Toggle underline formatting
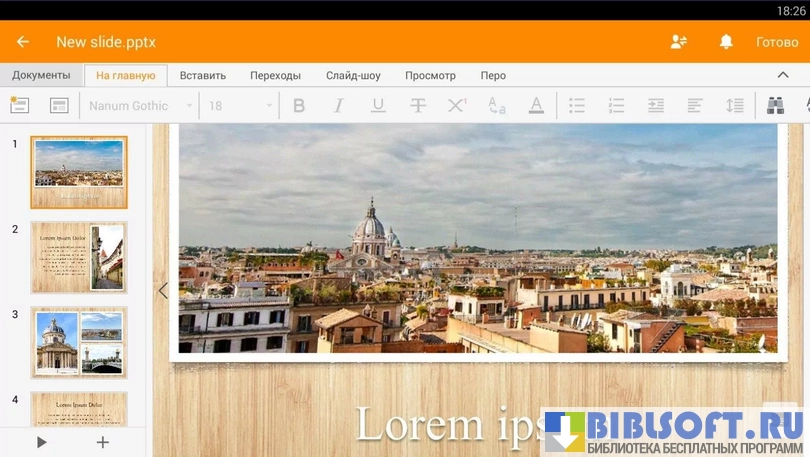Screen dimensions: 810x457 377,105
